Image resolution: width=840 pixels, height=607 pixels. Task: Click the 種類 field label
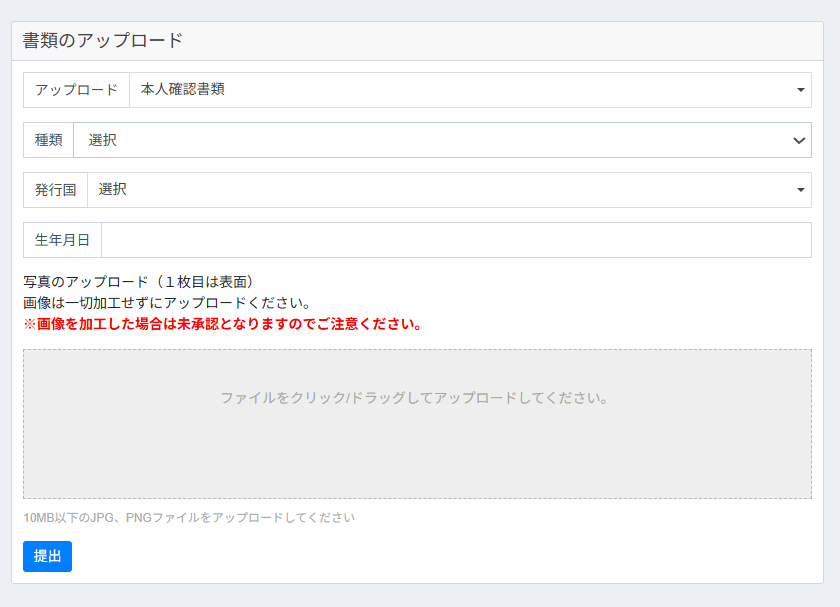[48, 140]
